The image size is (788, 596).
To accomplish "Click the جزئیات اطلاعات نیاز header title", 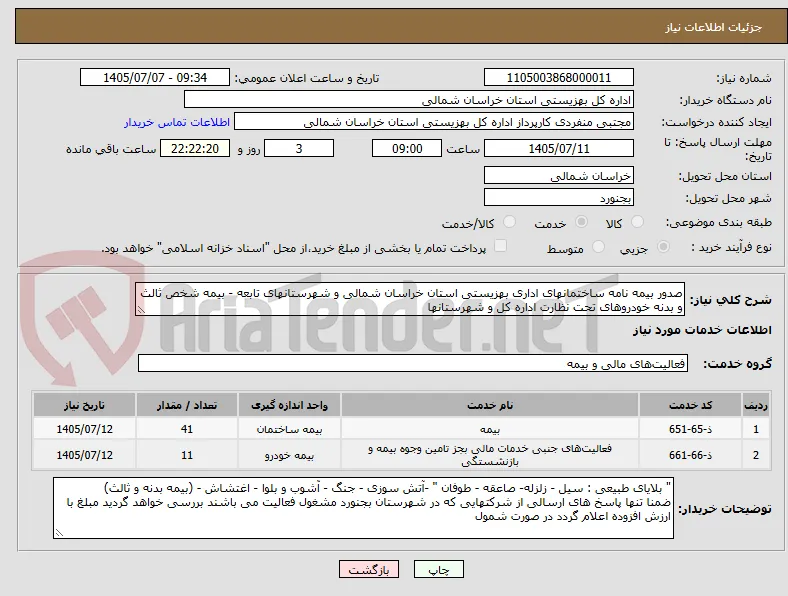I will [x=714, y=27].
